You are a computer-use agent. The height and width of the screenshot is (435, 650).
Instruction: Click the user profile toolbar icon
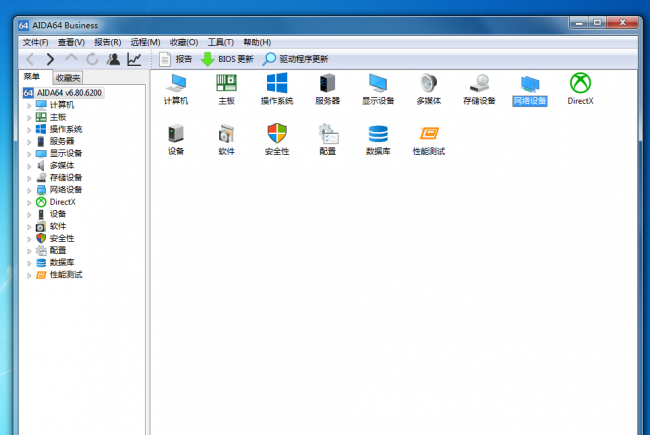[x=113, y=59]
